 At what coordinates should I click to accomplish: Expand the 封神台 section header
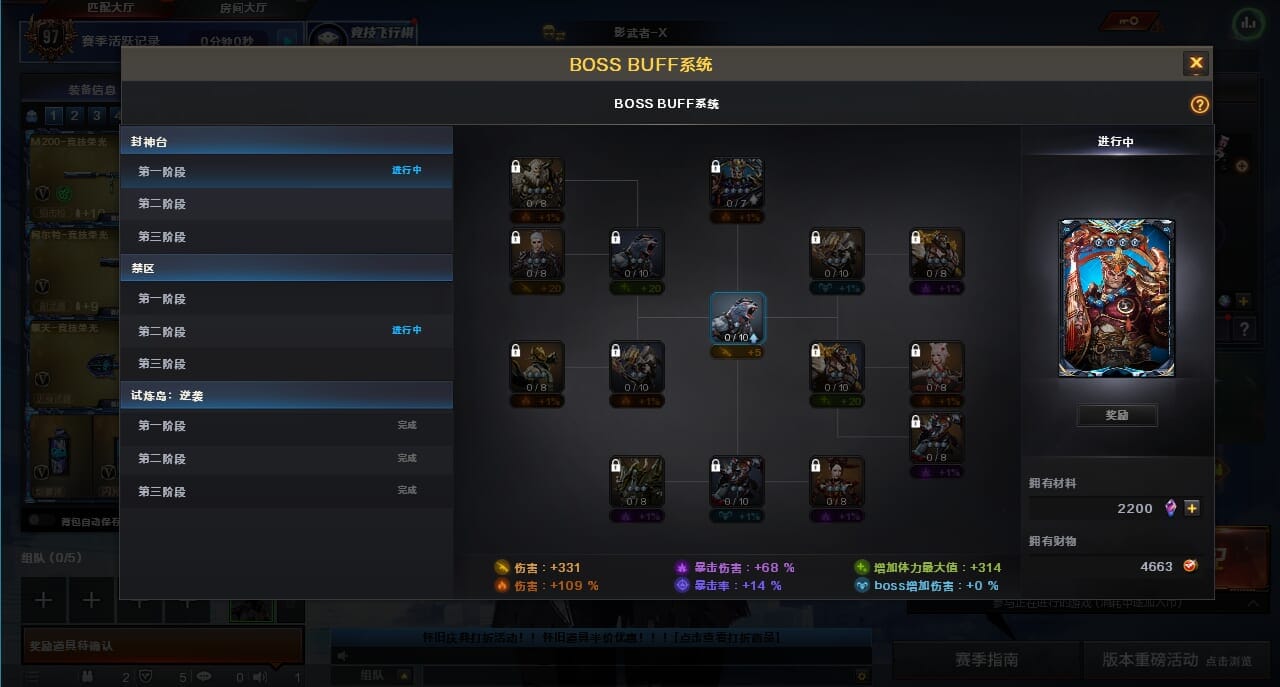[286, 142]
